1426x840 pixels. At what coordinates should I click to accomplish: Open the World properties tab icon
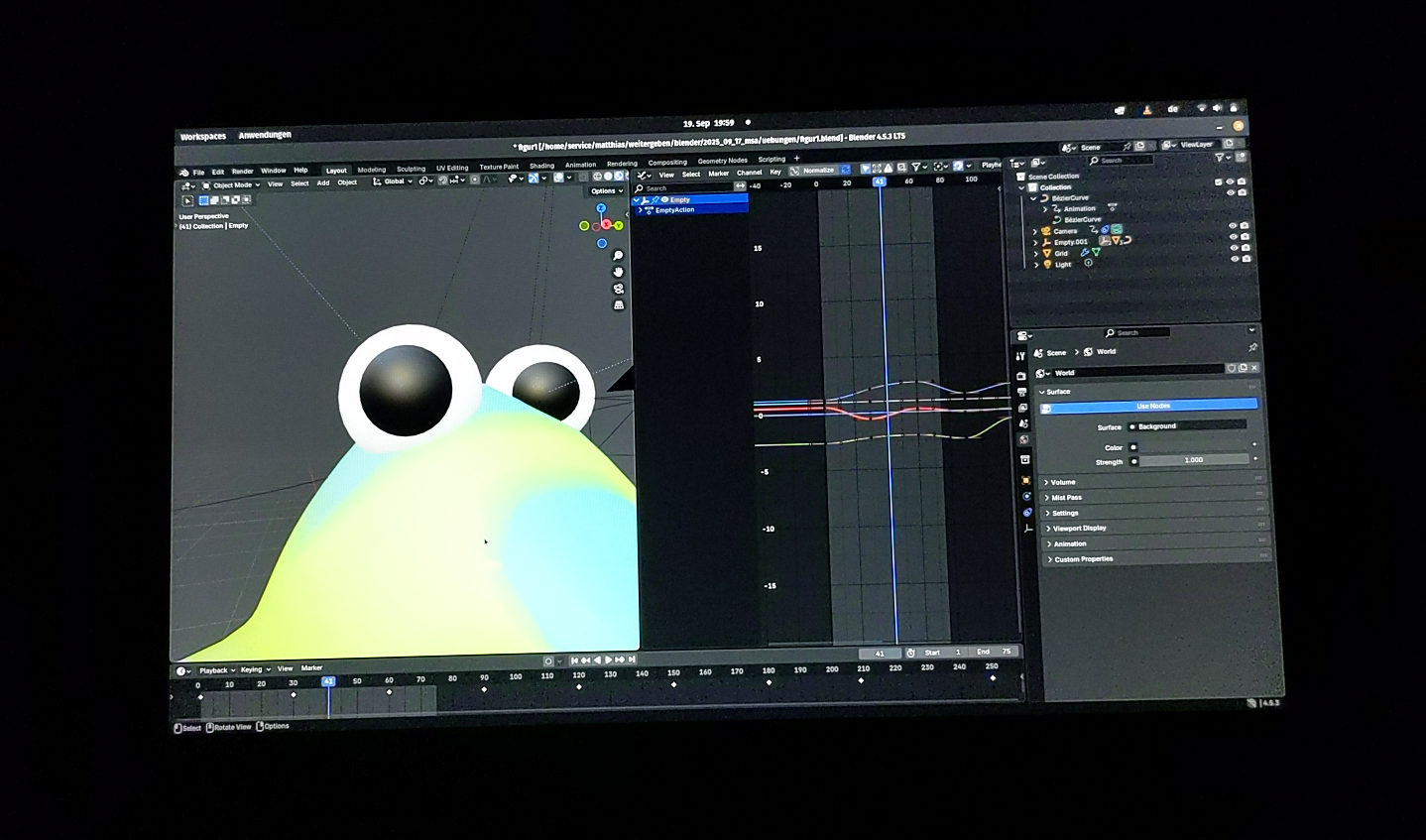(x=1023, y=439)
